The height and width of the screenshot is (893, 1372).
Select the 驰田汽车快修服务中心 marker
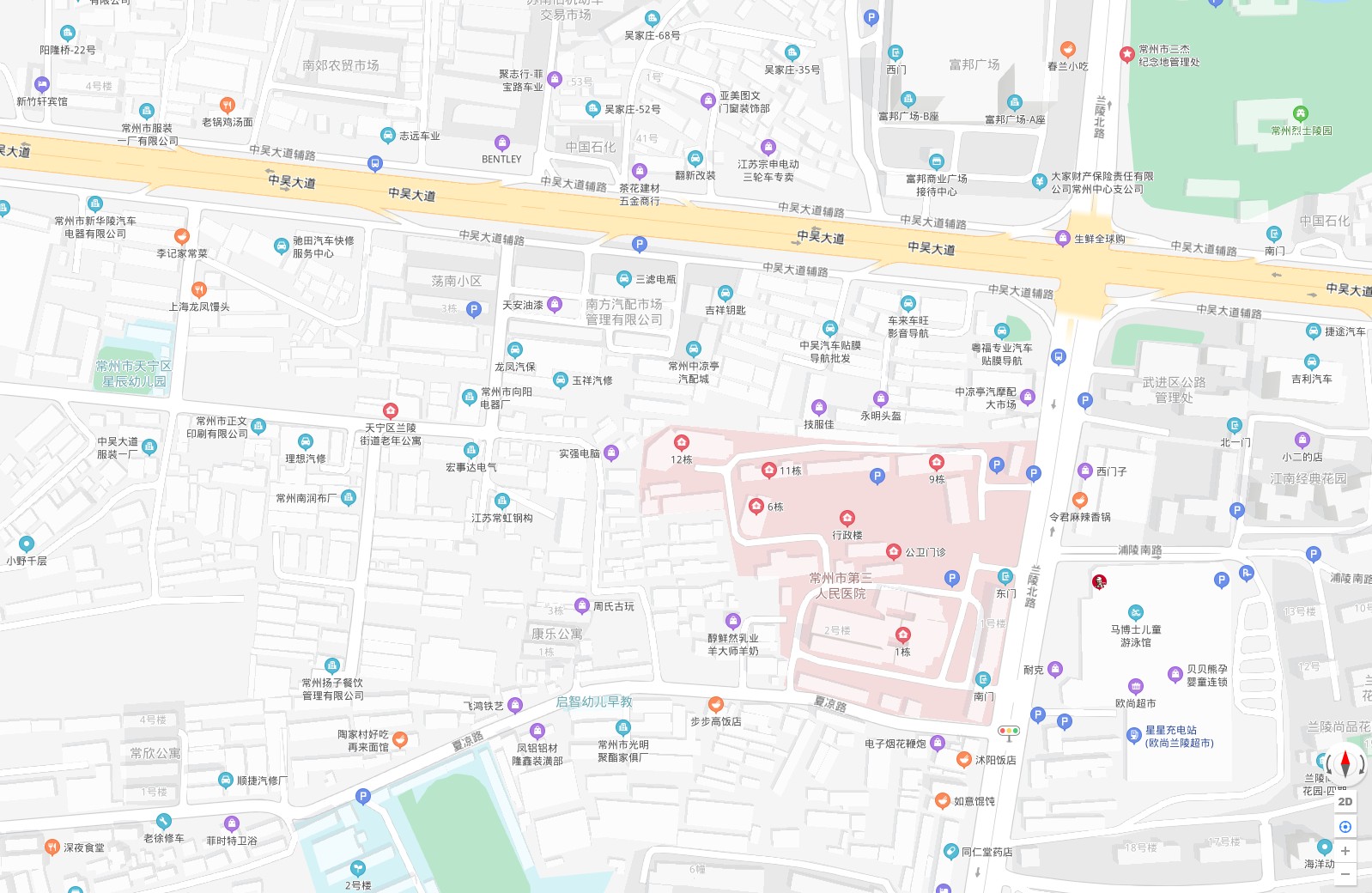point(282,246)
